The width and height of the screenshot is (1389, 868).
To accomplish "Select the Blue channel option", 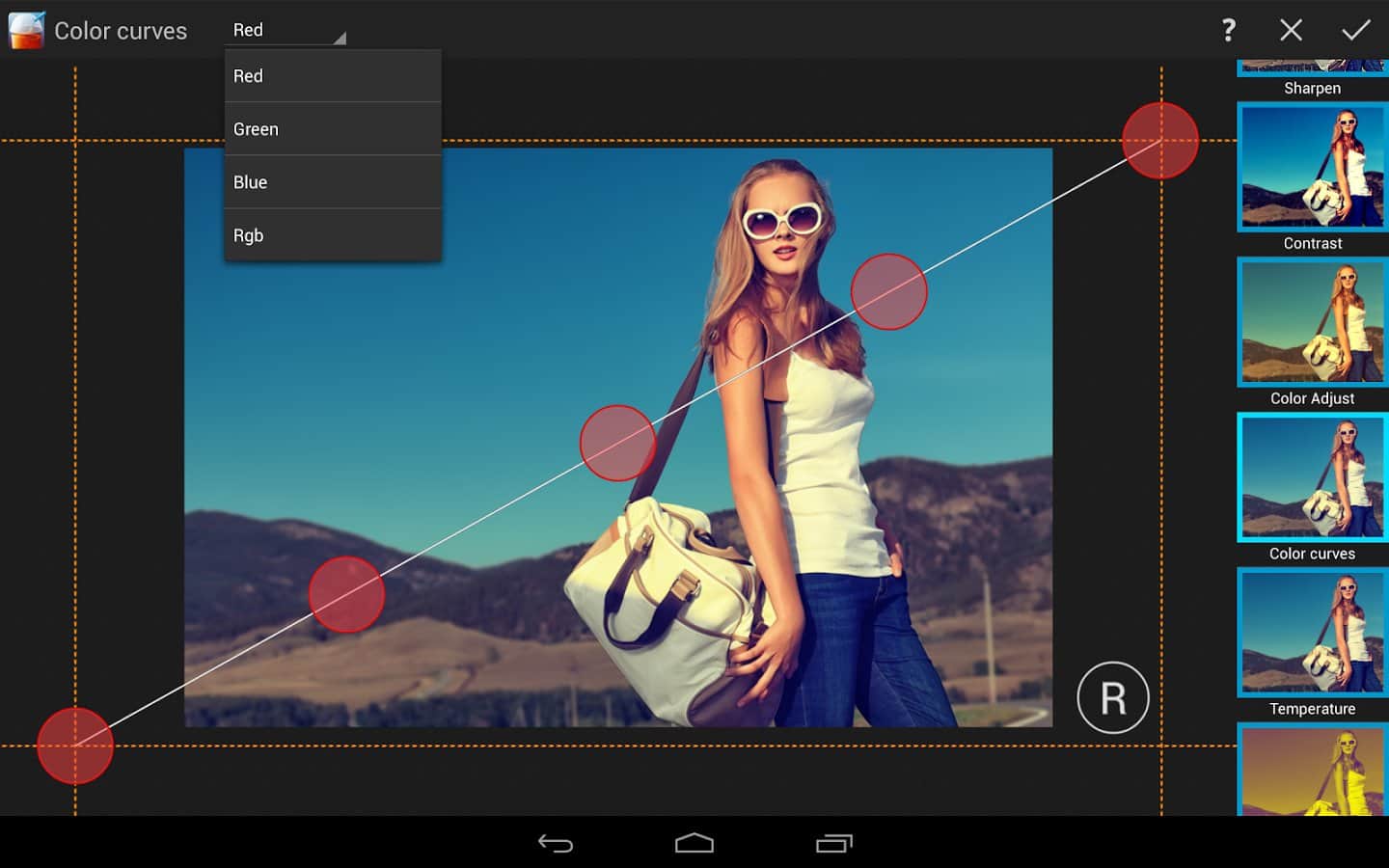I will click(x=332, y=182).
